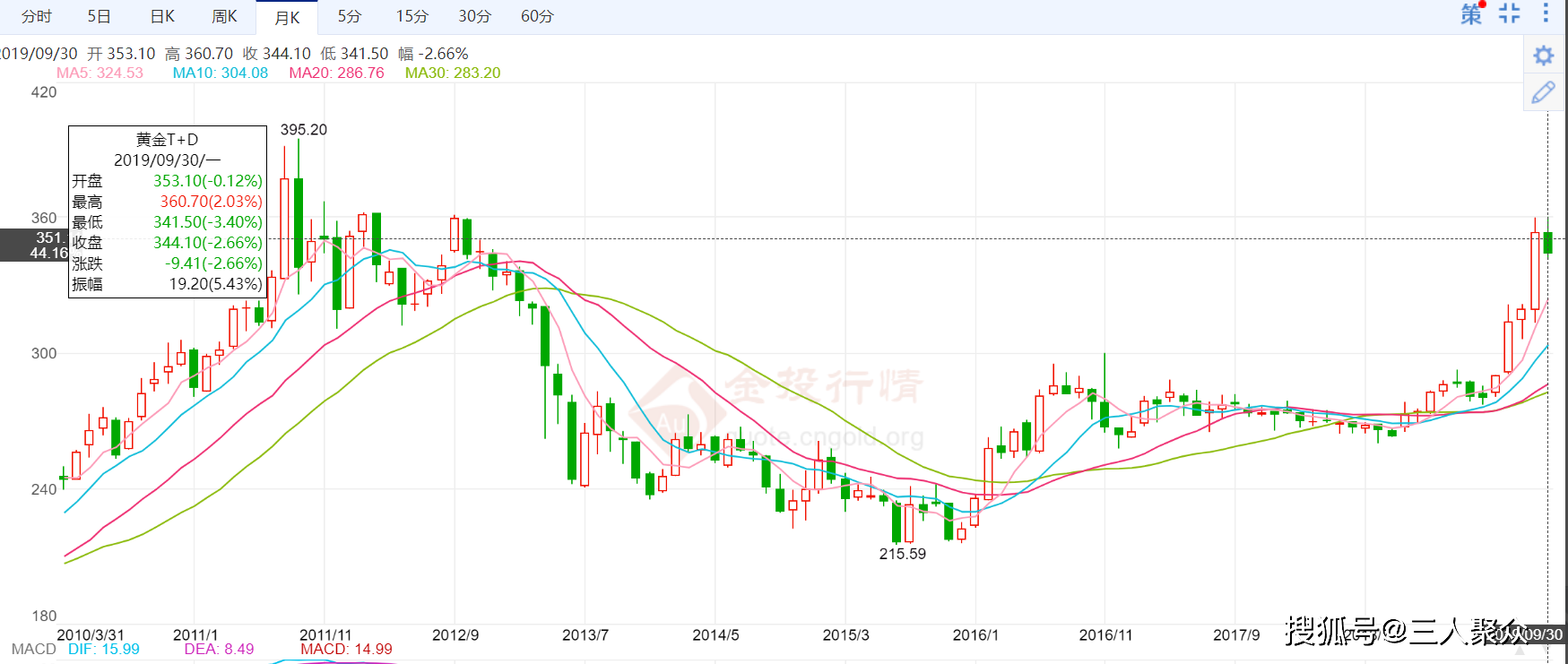Switch to the 5日 tab

100,16
